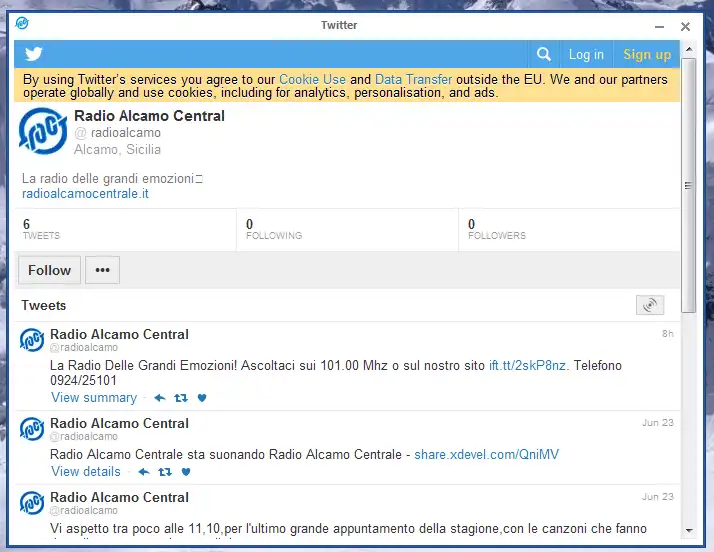Click the Log in button
The height and width of the screenshot is (552, 714).
coord(586,54)
